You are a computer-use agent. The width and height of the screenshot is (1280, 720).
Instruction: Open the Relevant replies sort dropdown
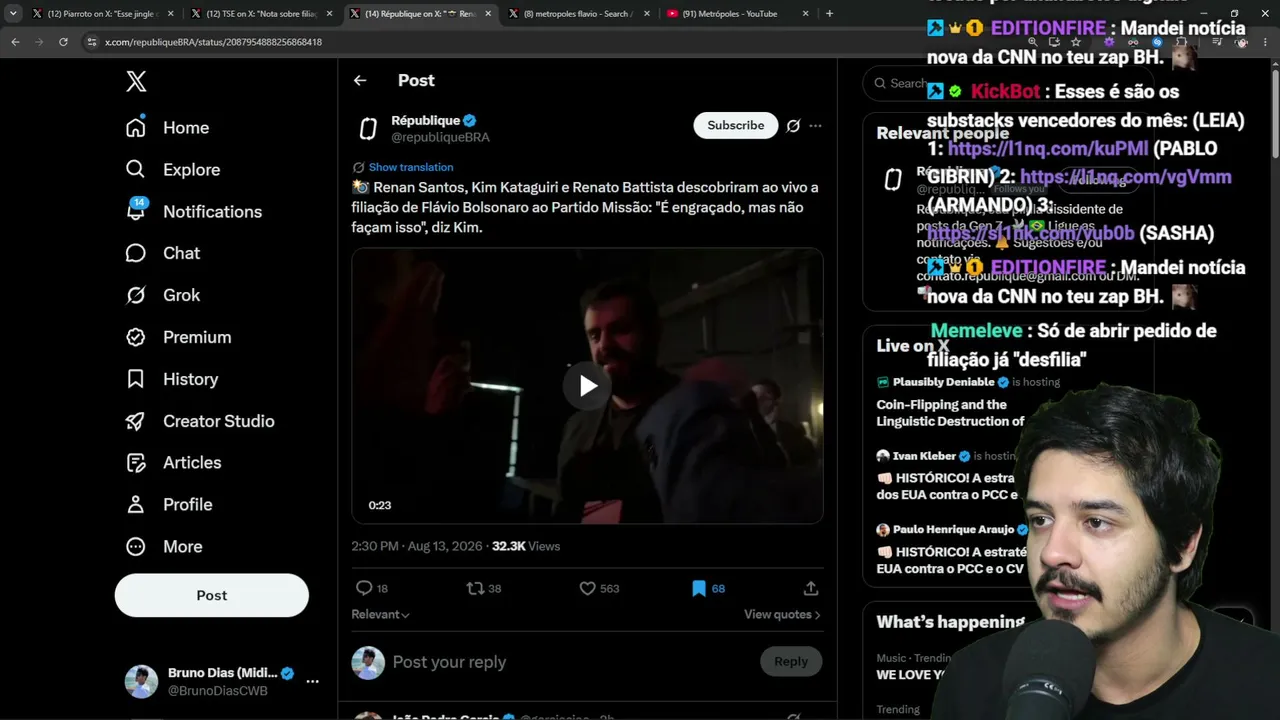tap(381, 614)
